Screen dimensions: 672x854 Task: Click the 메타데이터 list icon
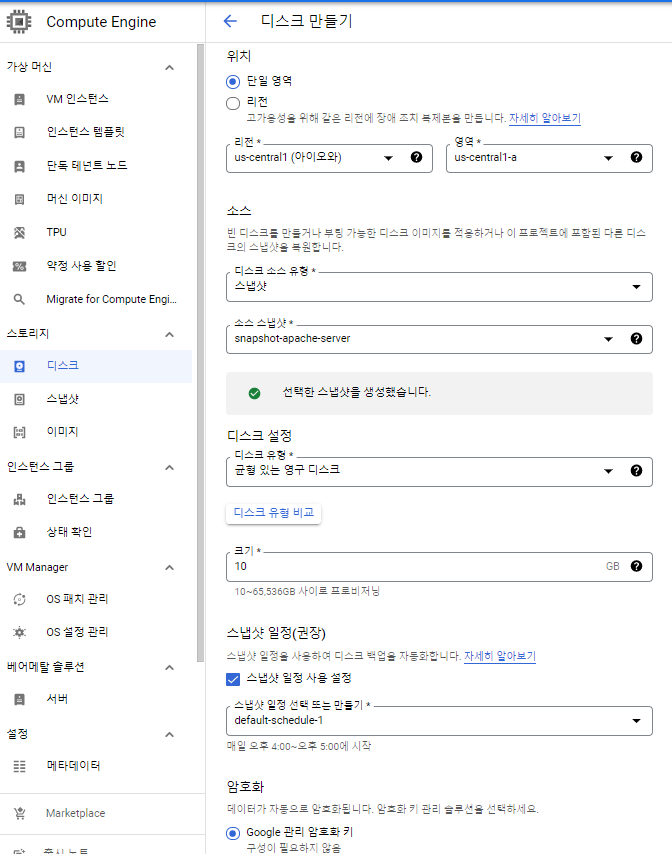20,766
